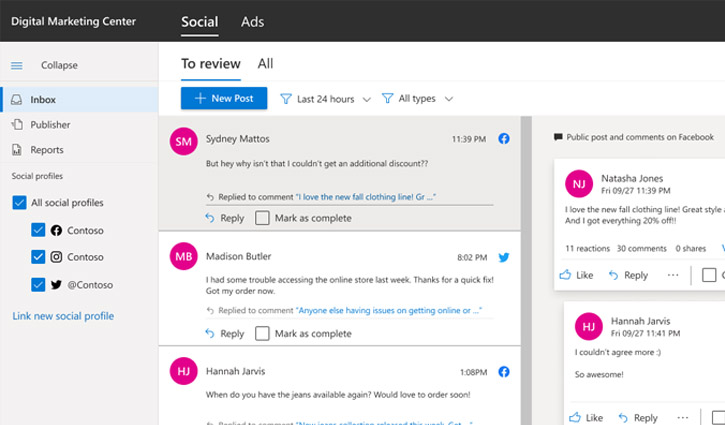Click the Facebook icon on Hannah Jarvis's message

[x=504, y=372]
